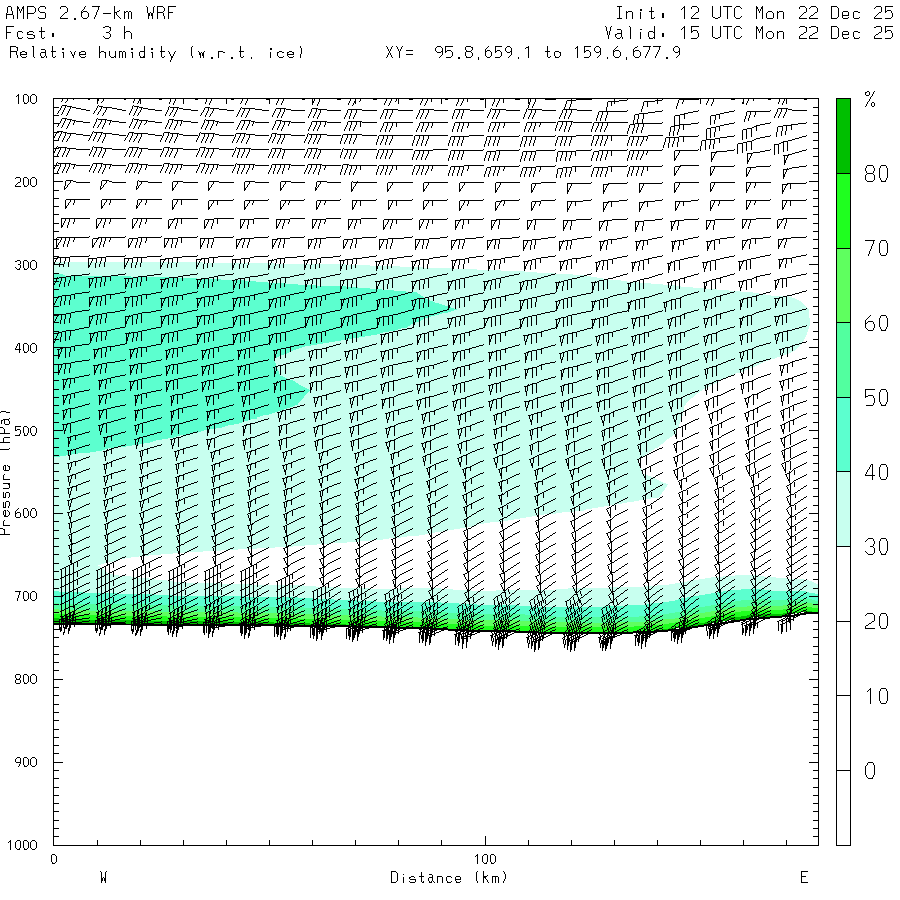The height and width of the screenshot is (900, 900).
Task: Click the darkest green swatch above 80
Action: [x=843, y=135]
